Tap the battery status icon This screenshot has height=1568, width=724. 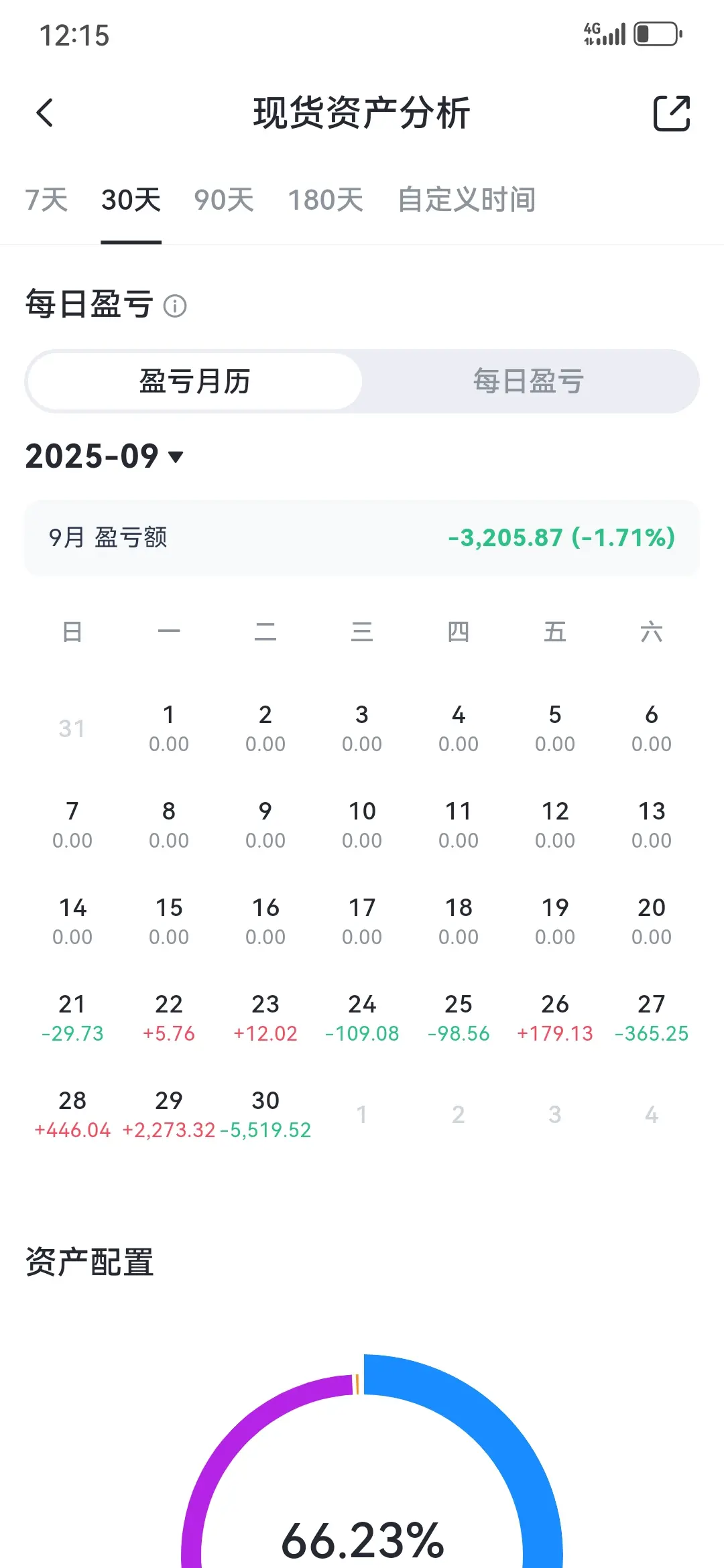coord(658,34)
